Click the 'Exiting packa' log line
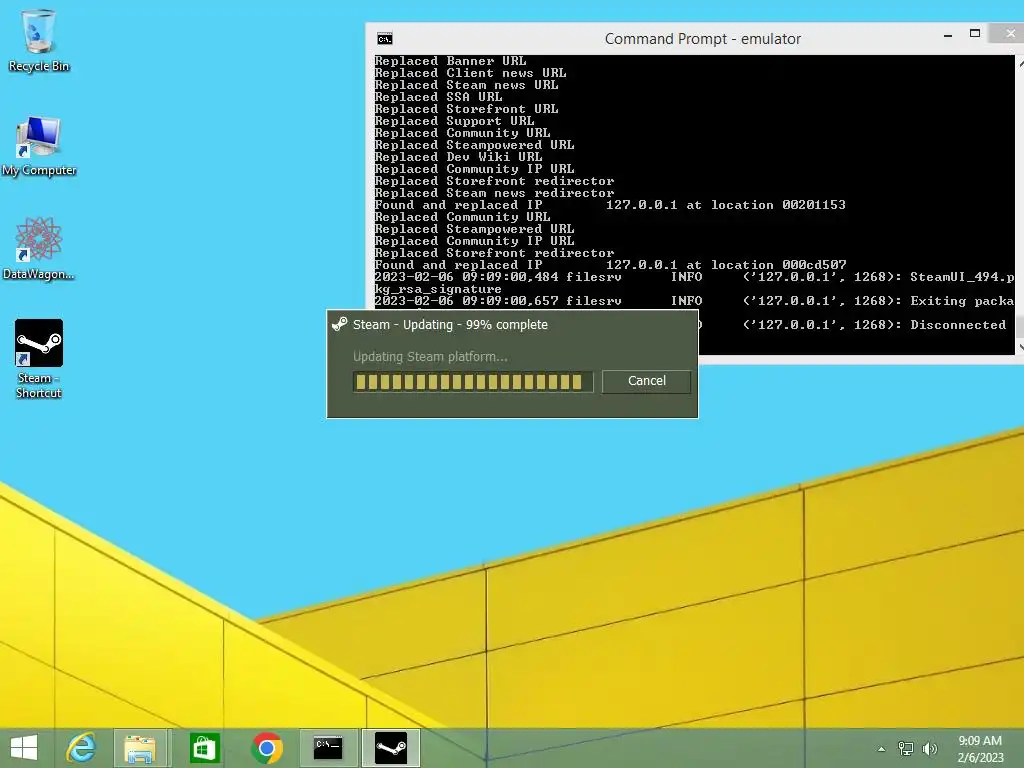This screenshot has height=768, width=1024. pos(694,300)
